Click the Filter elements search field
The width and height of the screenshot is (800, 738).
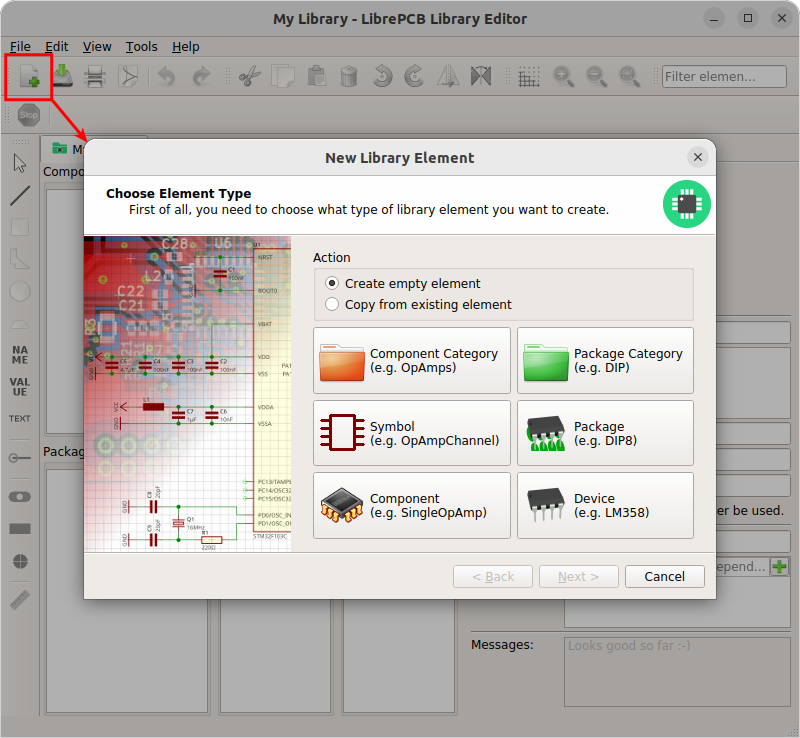click(724, 77)
